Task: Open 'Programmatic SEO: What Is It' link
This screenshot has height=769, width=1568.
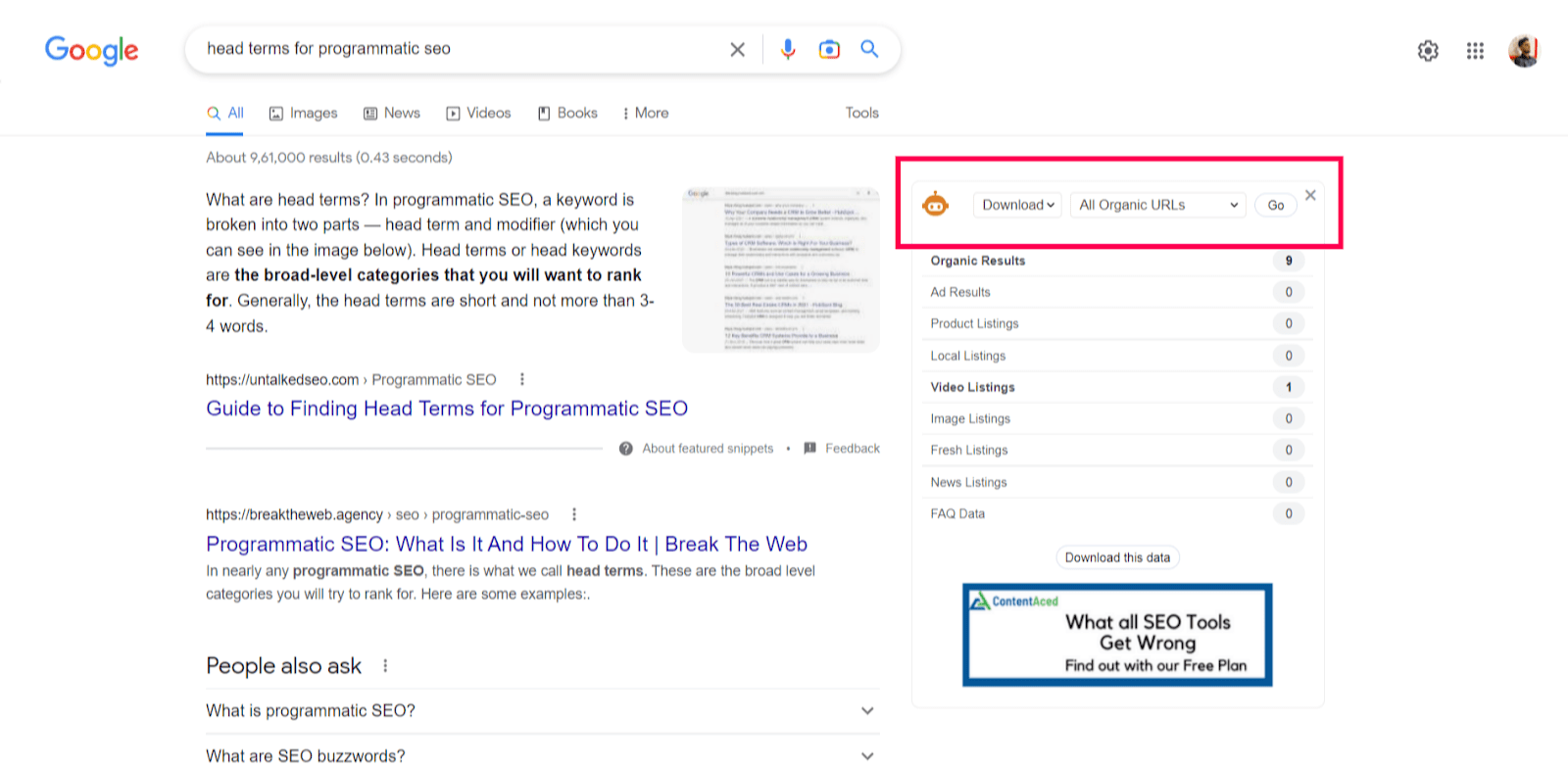Action: pos(507,545)
